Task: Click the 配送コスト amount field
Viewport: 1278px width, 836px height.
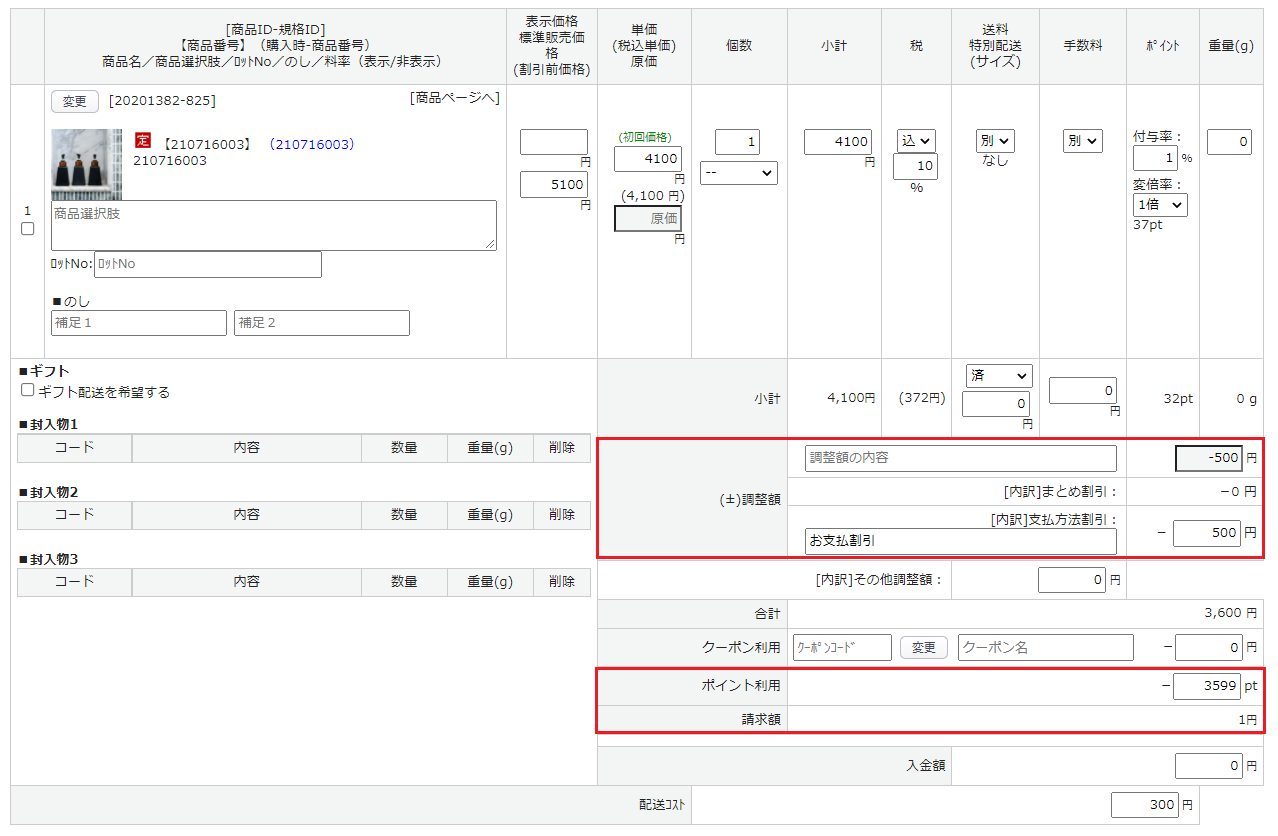Action: pos(1145,805)
